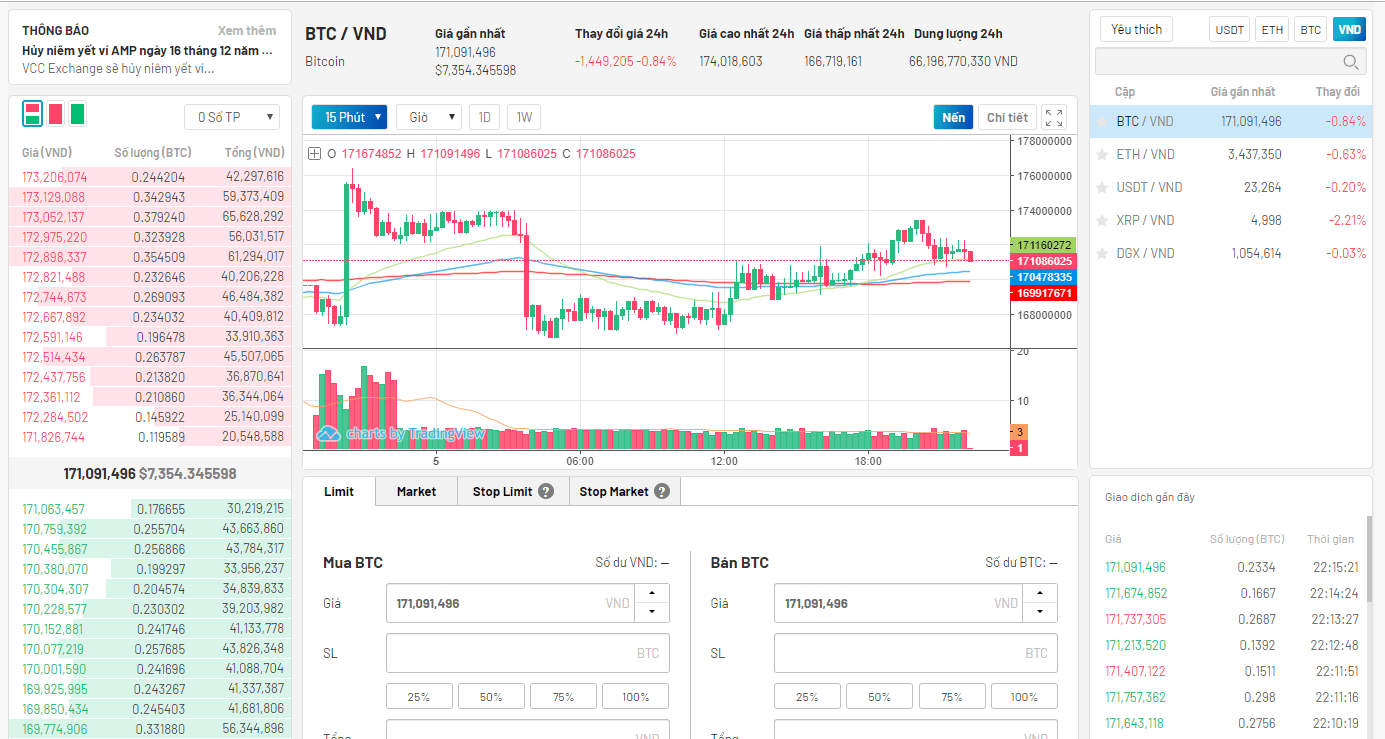Set buy amount to 75%
The height and width of the screenshot is (739, 1385).
563,697
